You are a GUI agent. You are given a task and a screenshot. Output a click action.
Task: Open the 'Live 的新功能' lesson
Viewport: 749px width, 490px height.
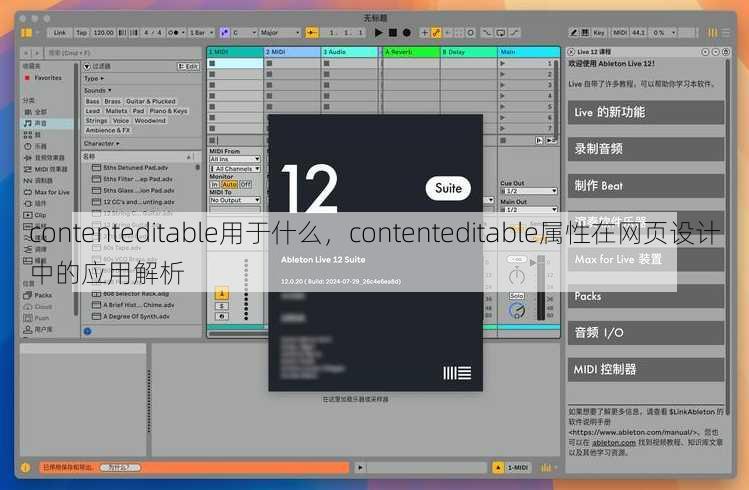pyautogui.click(x=646, y=112)
